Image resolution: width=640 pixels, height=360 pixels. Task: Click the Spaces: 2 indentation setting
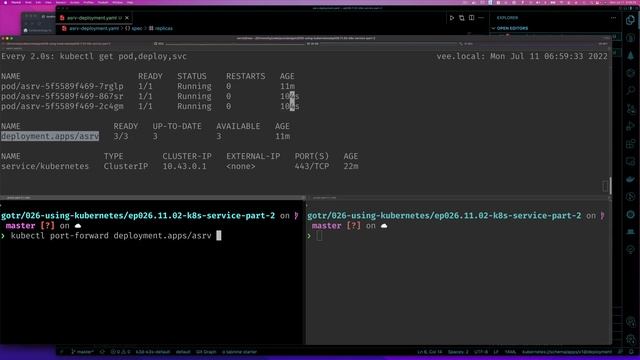pos(458,351)
